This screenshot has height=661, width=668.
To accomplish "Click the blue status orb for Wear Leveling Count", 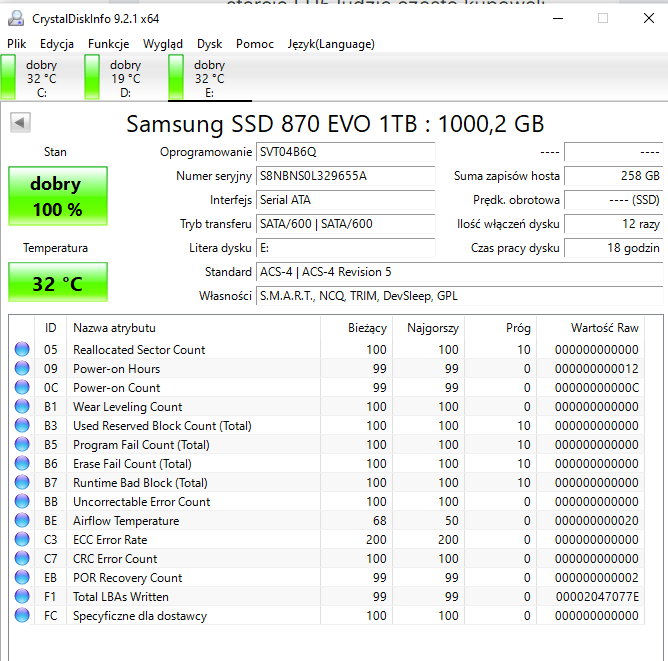I will tap(22, 406).
